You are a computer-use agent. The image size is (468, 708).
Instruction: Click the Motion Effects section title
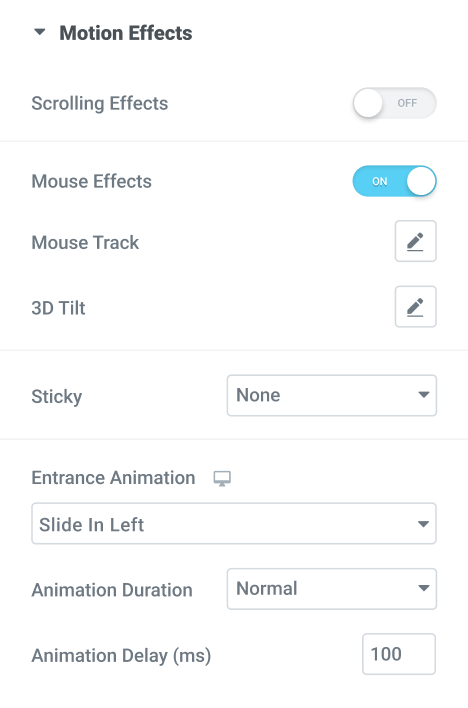pyautogui.click(x=126, y=33)
